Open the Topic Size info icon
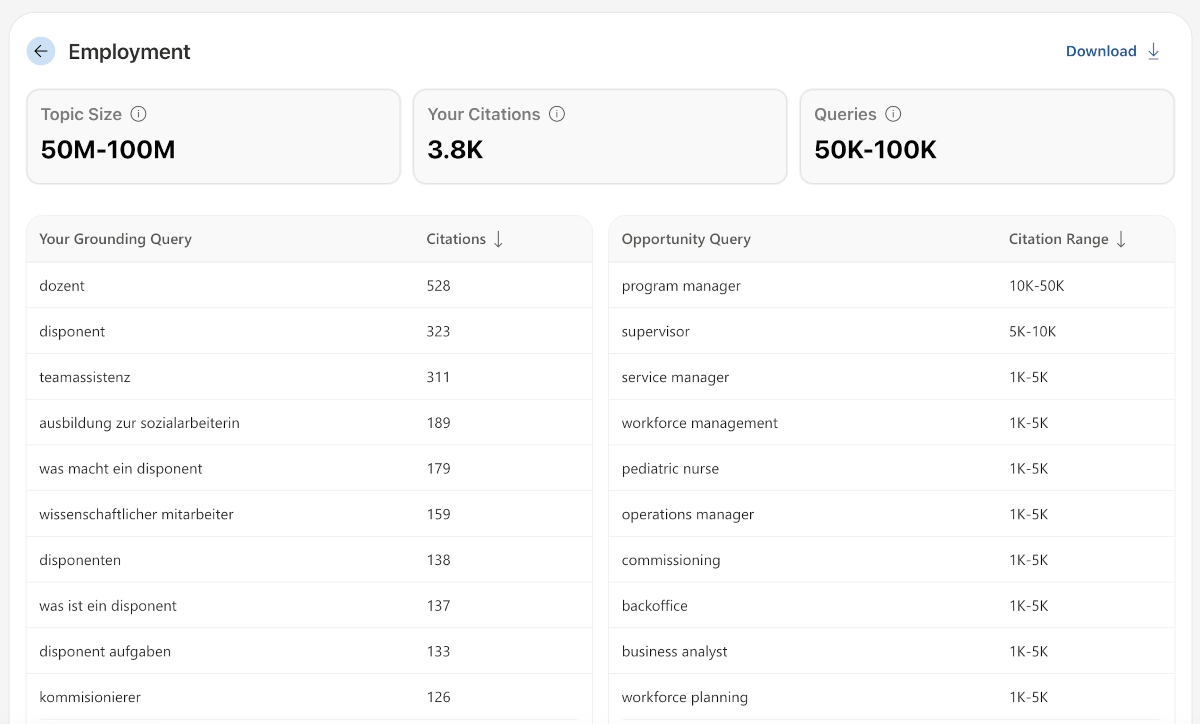The image size is (1200, 724). point(139,114)
